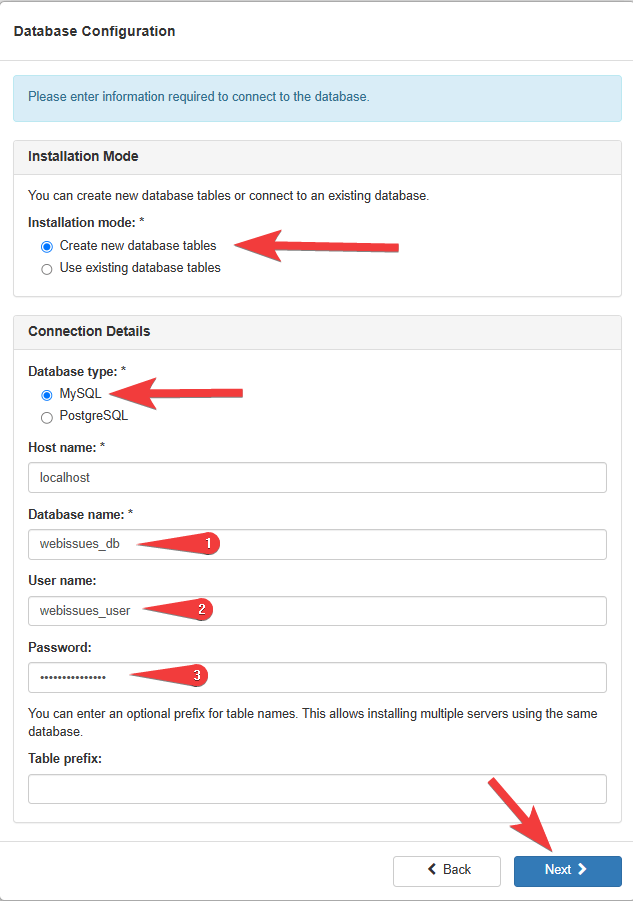Click the Database name input field
This screenshot has width=633, height=901.
pos(317,544)
